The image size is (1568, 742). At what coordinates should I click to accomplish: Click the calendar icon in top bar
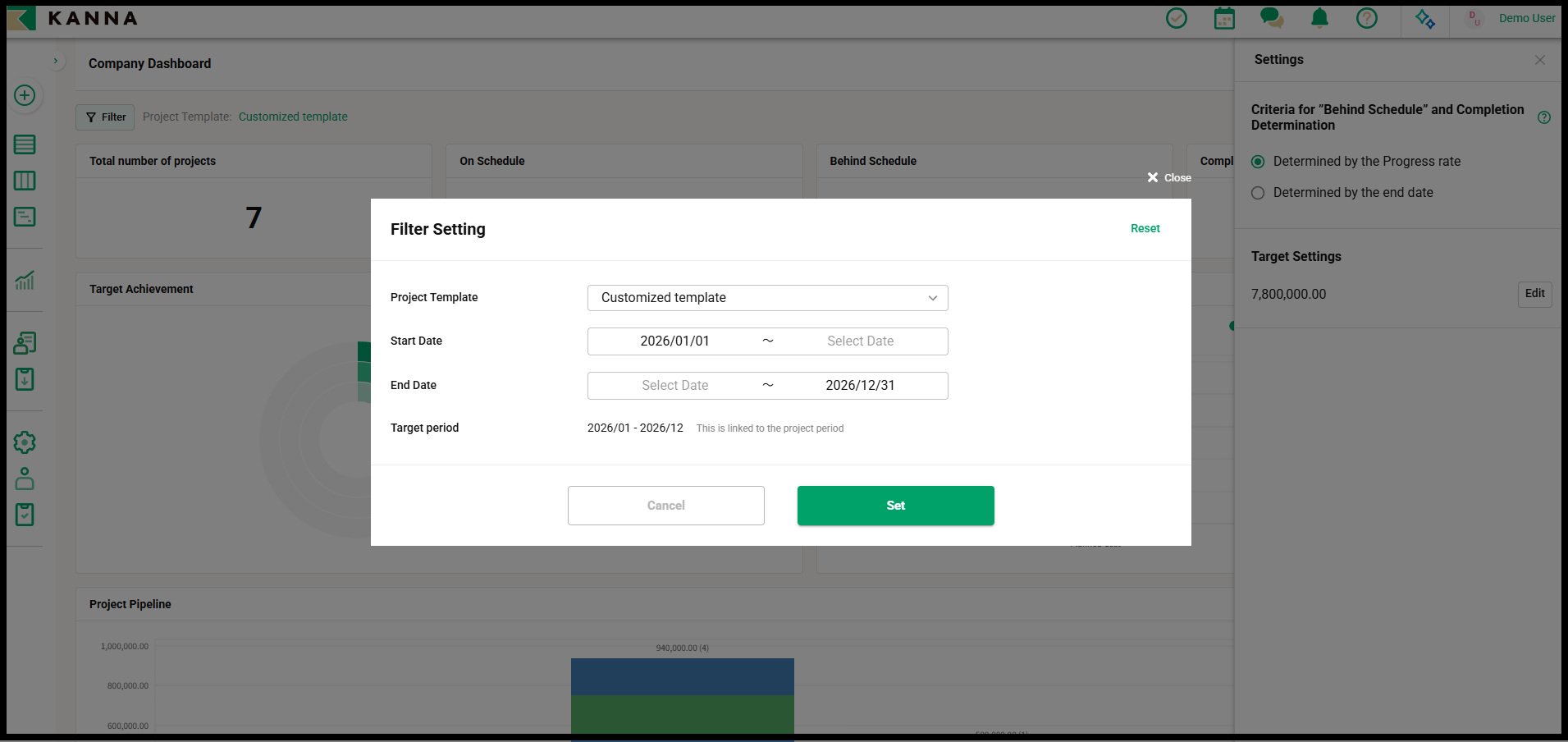(1223, 18)
